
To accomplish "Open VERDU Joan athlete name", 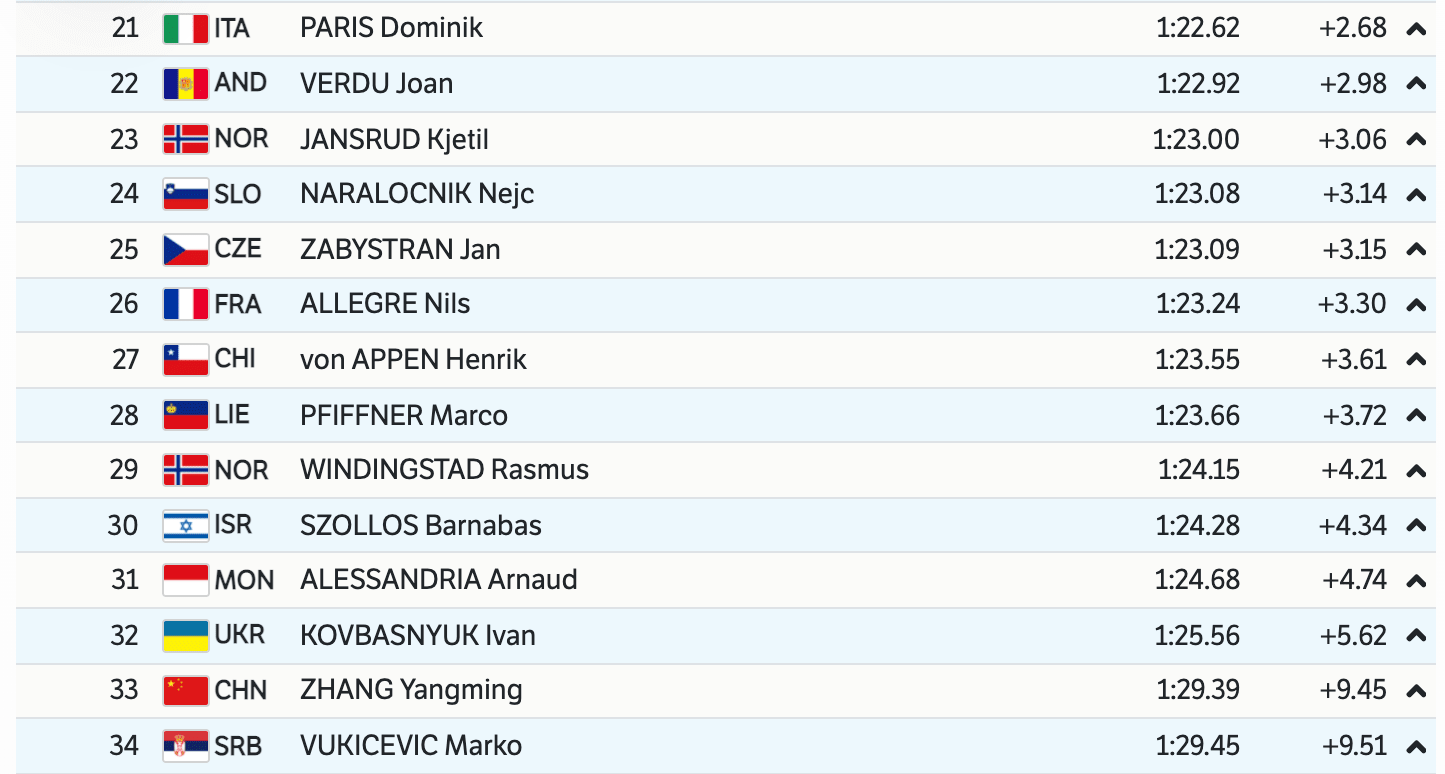I will pyautogui.click(x=376, y=83).
